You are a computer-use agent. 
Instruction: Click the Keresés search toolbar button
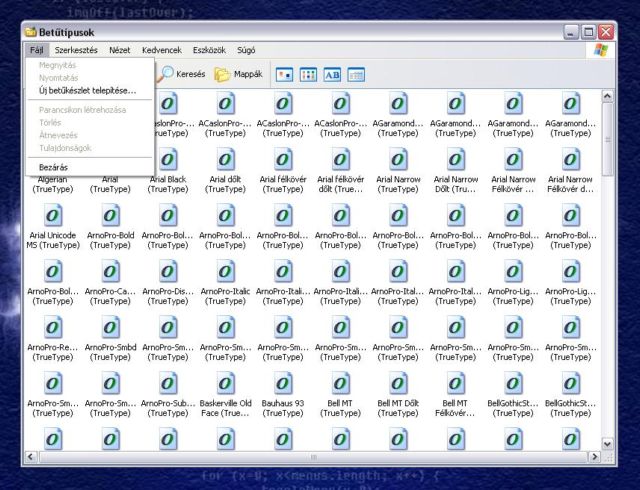tap(182, 74)
